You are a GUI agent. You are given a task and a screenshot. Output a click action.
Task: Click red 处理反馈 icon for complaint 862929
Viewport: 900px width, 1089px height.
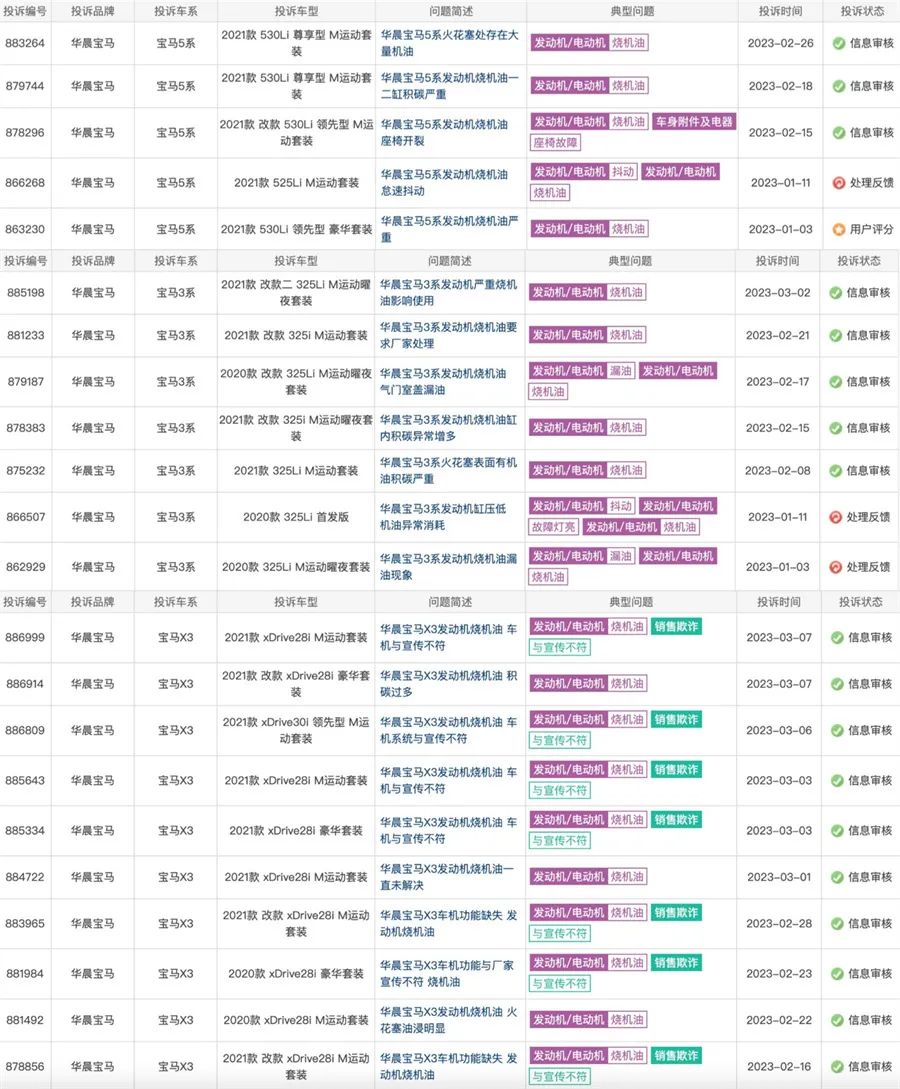pyautogui.click(x=836, y=567)
